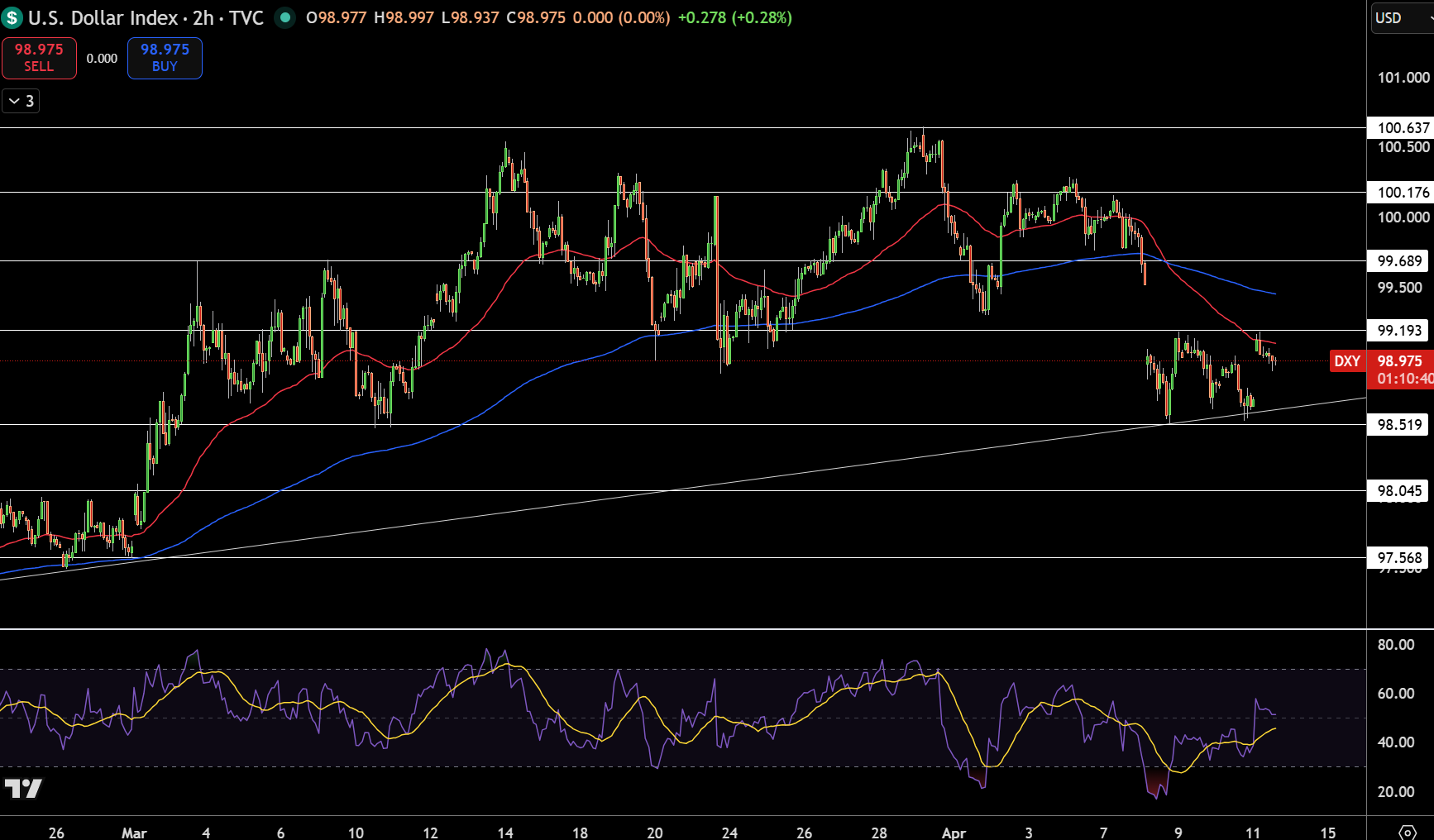Click the Mar date on time axis
Viewport: 1434px width, 840px height.
[x=134, y=833]
